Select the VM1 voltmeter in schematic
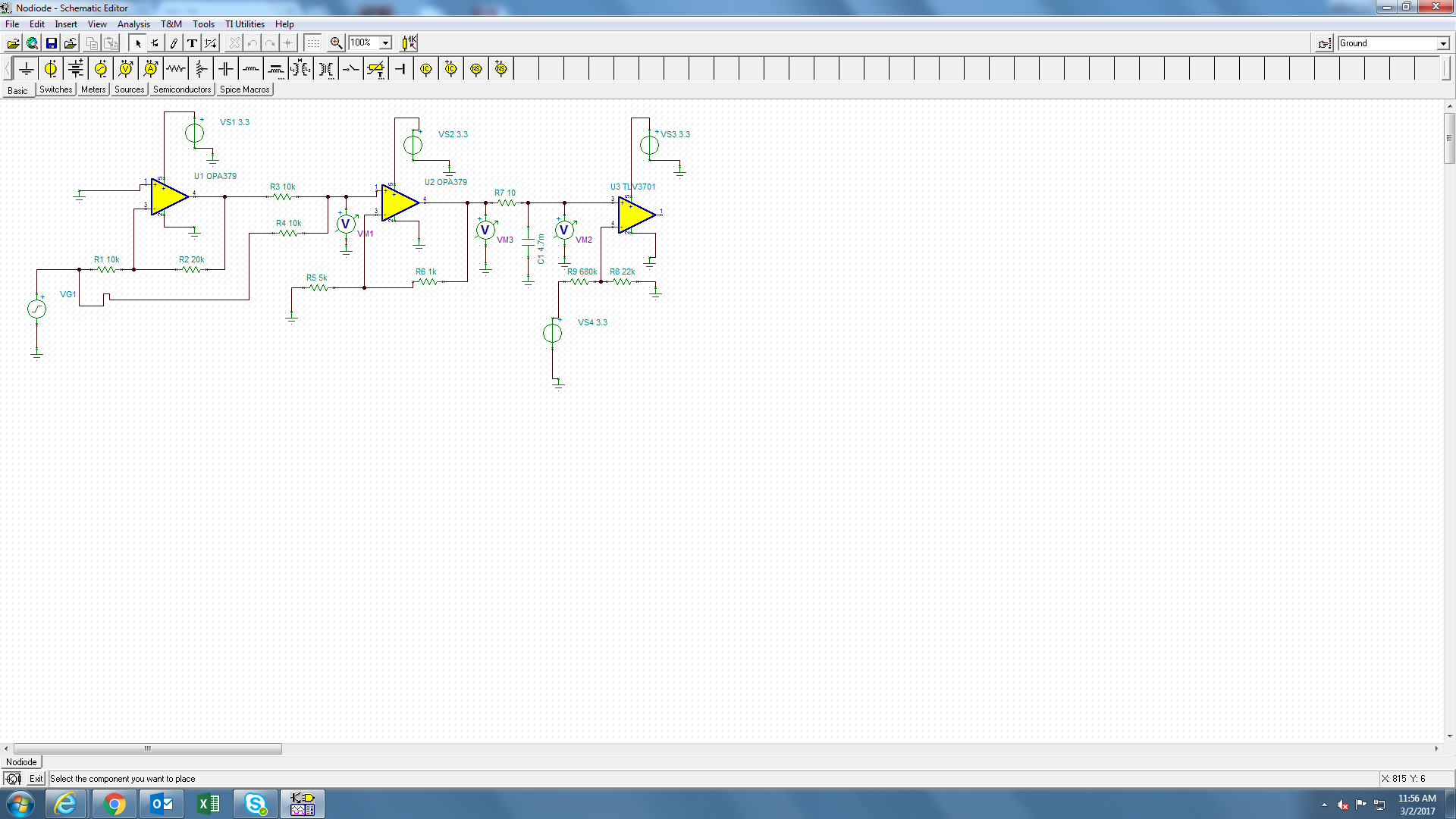This screenshot has width=1456, height=819. click(x=346, y=224)
